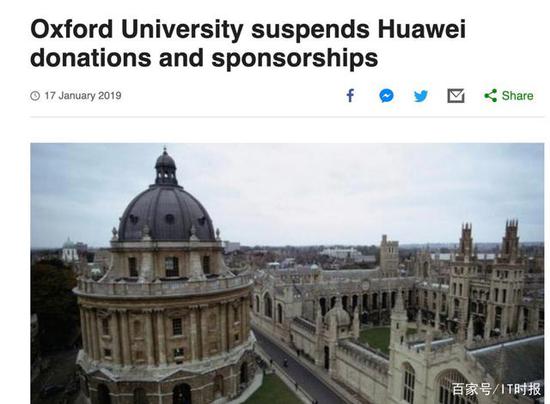This screenshot has width=550, height=404.
Task: Tweet the article with Twitter bird icon
Action: click(421, 96)
